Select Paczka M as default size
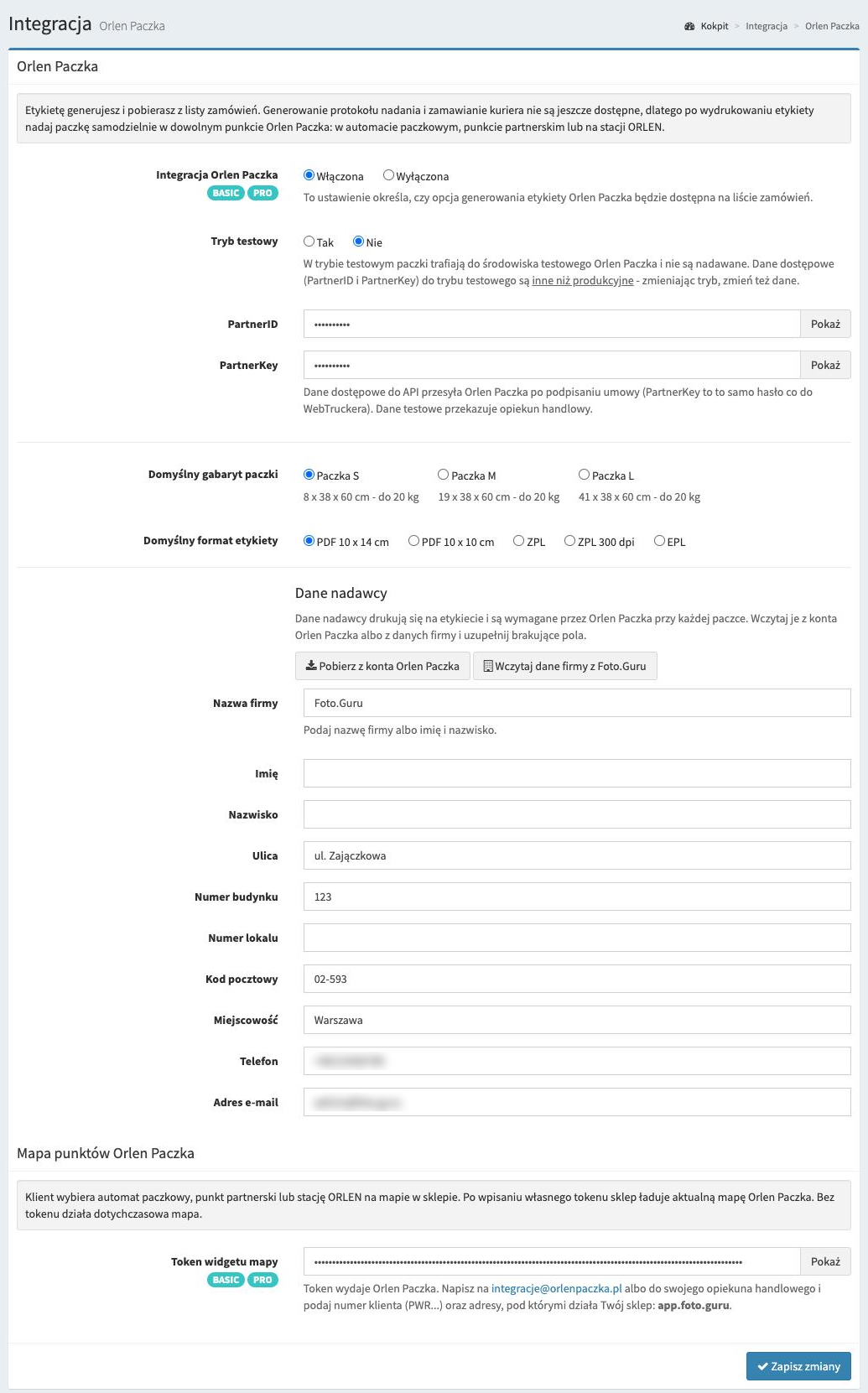 (x=443, y=475)
